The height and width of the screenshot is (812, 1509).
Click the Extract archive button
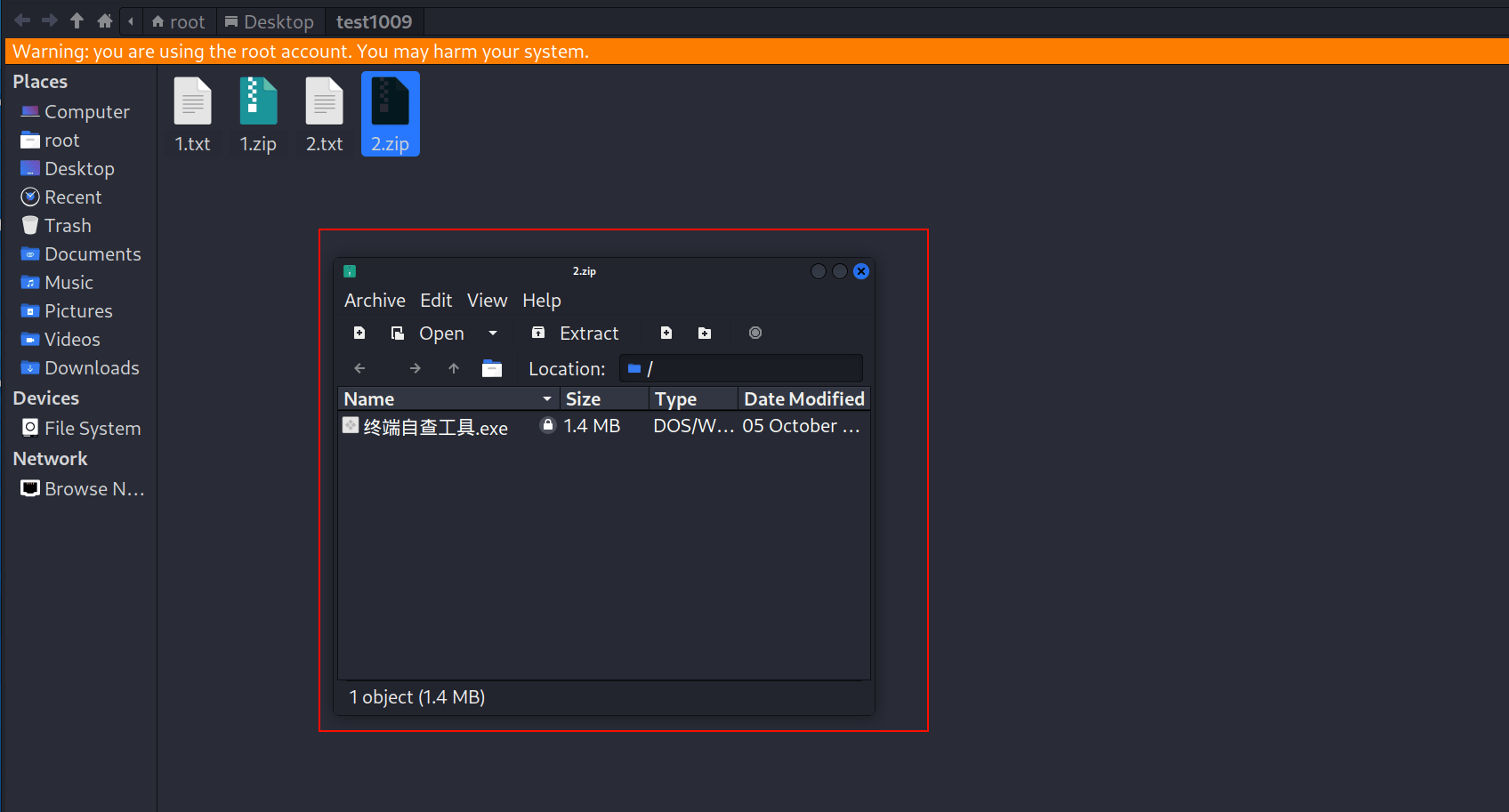click(575, 333)
